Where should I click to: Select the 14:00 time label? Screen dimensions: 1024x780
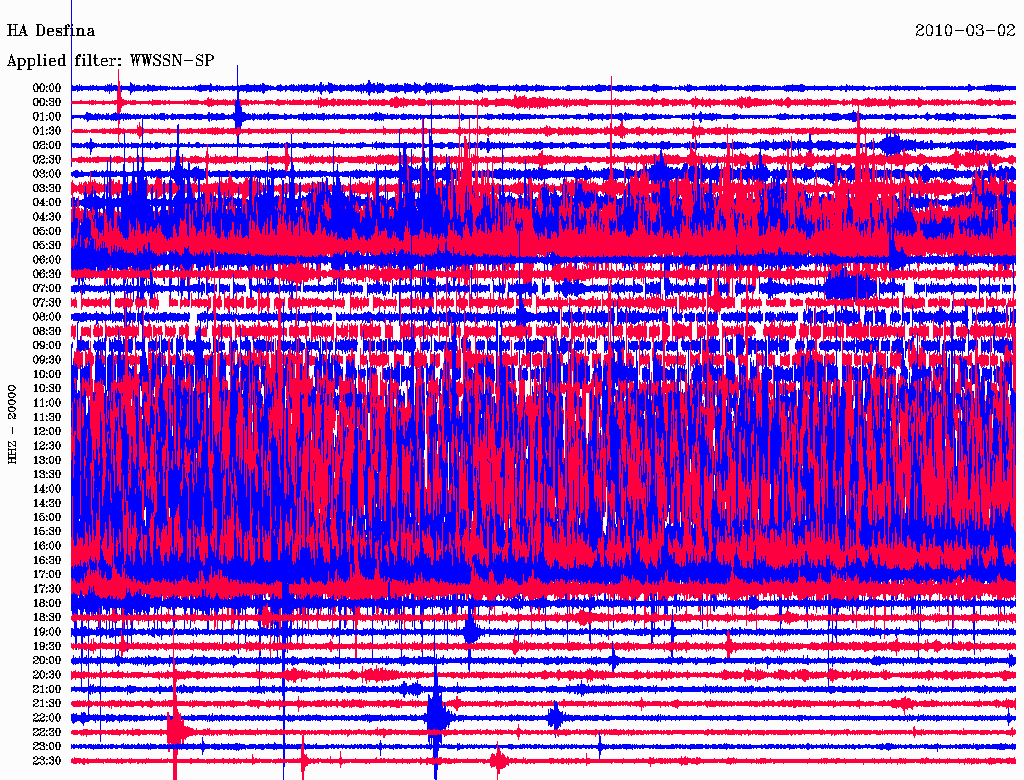47,489
